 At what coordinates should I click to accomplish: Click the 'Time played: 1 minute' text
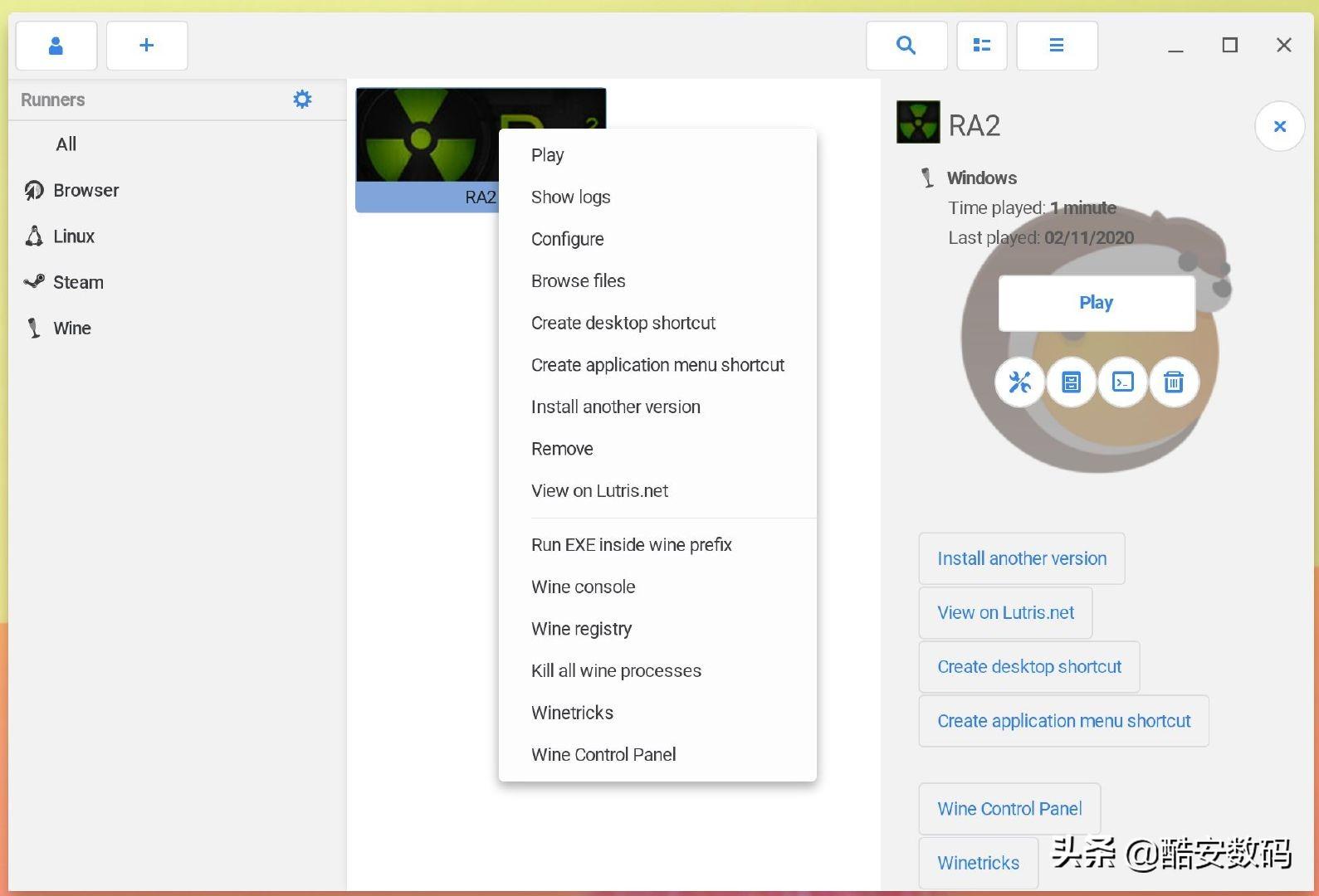coord(1033,208)
